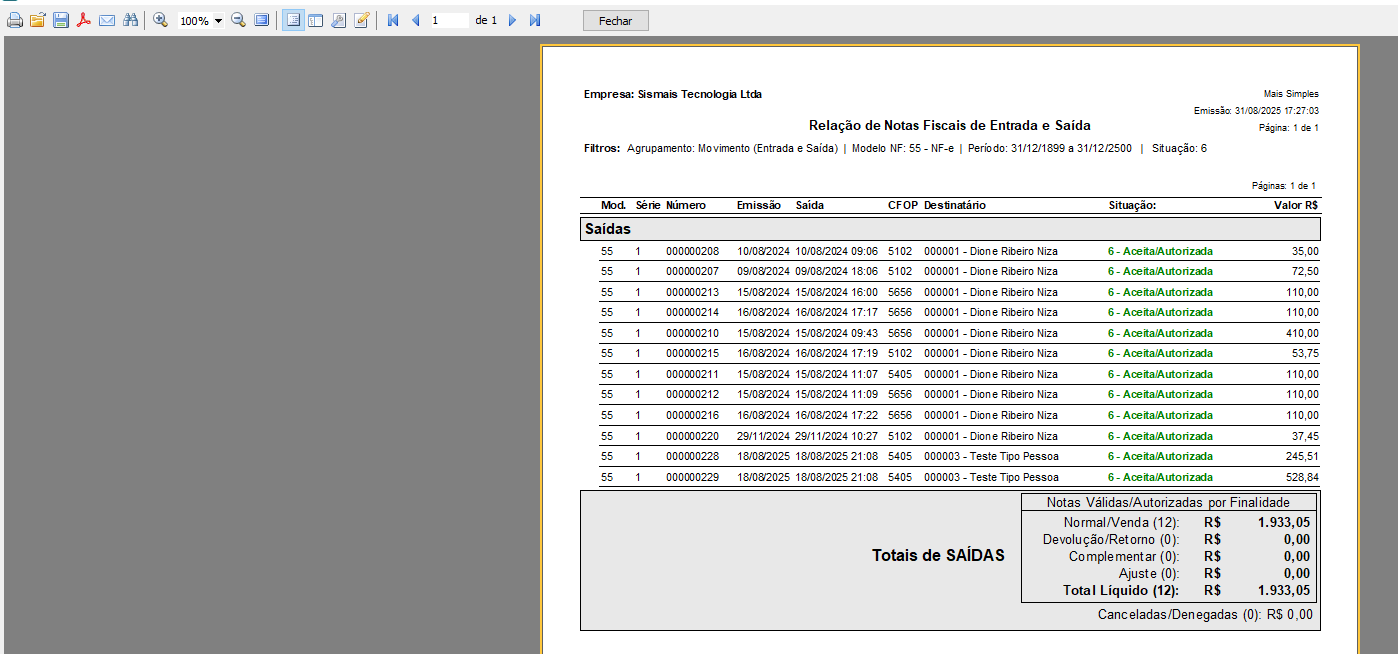Toggle the page thumbnails panel

click(x=316, y=20)
